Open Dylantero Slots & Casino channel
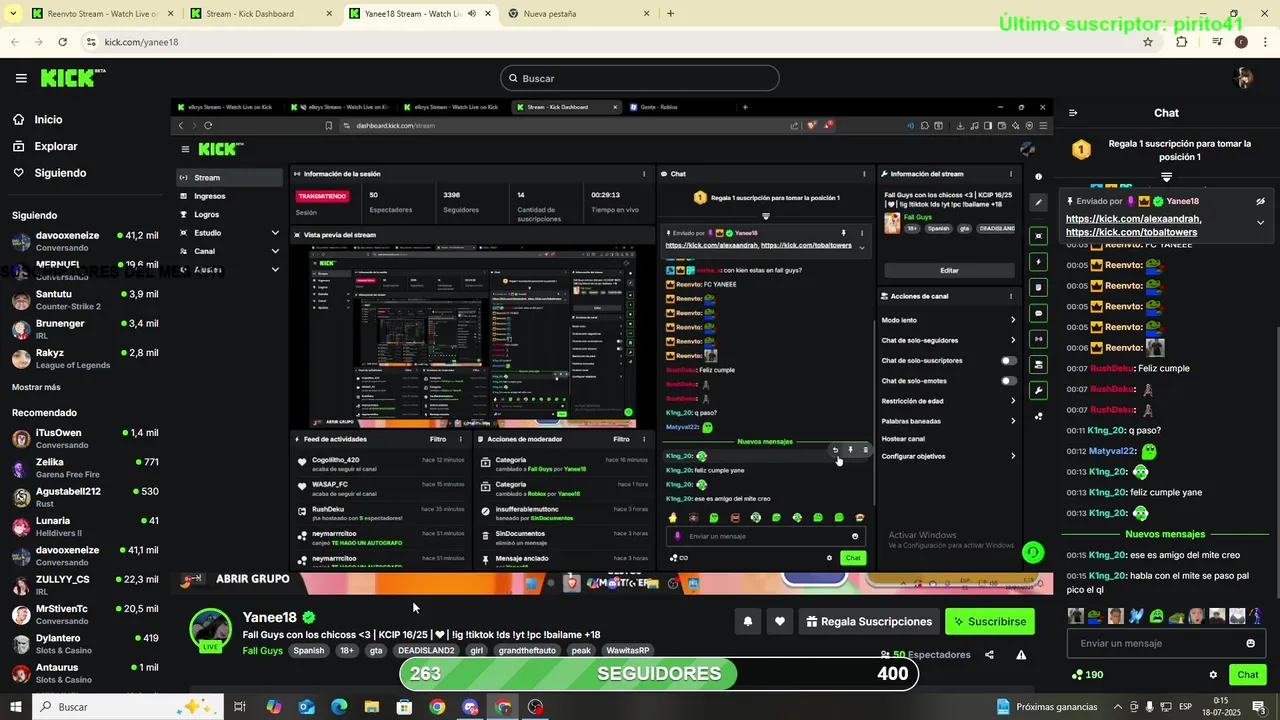1280x720 pixels. pyautogui.click(x=85, y=643)
